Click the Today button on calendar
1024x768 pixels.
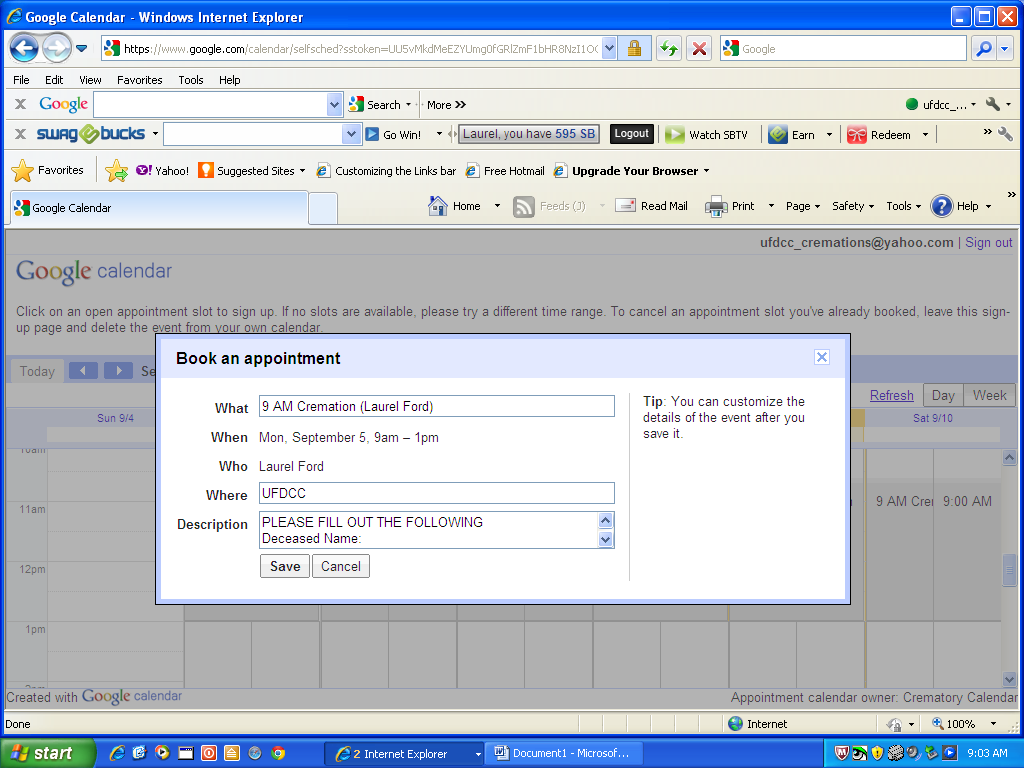[37, 371]
